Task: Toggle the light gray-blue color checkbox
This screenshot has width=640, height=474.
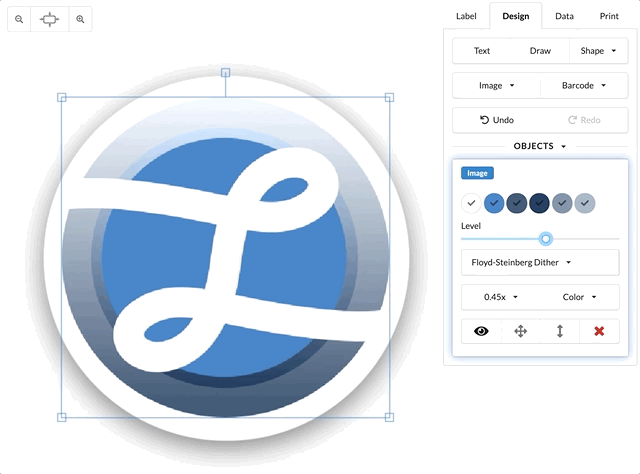Action: [x=585, y=203]
